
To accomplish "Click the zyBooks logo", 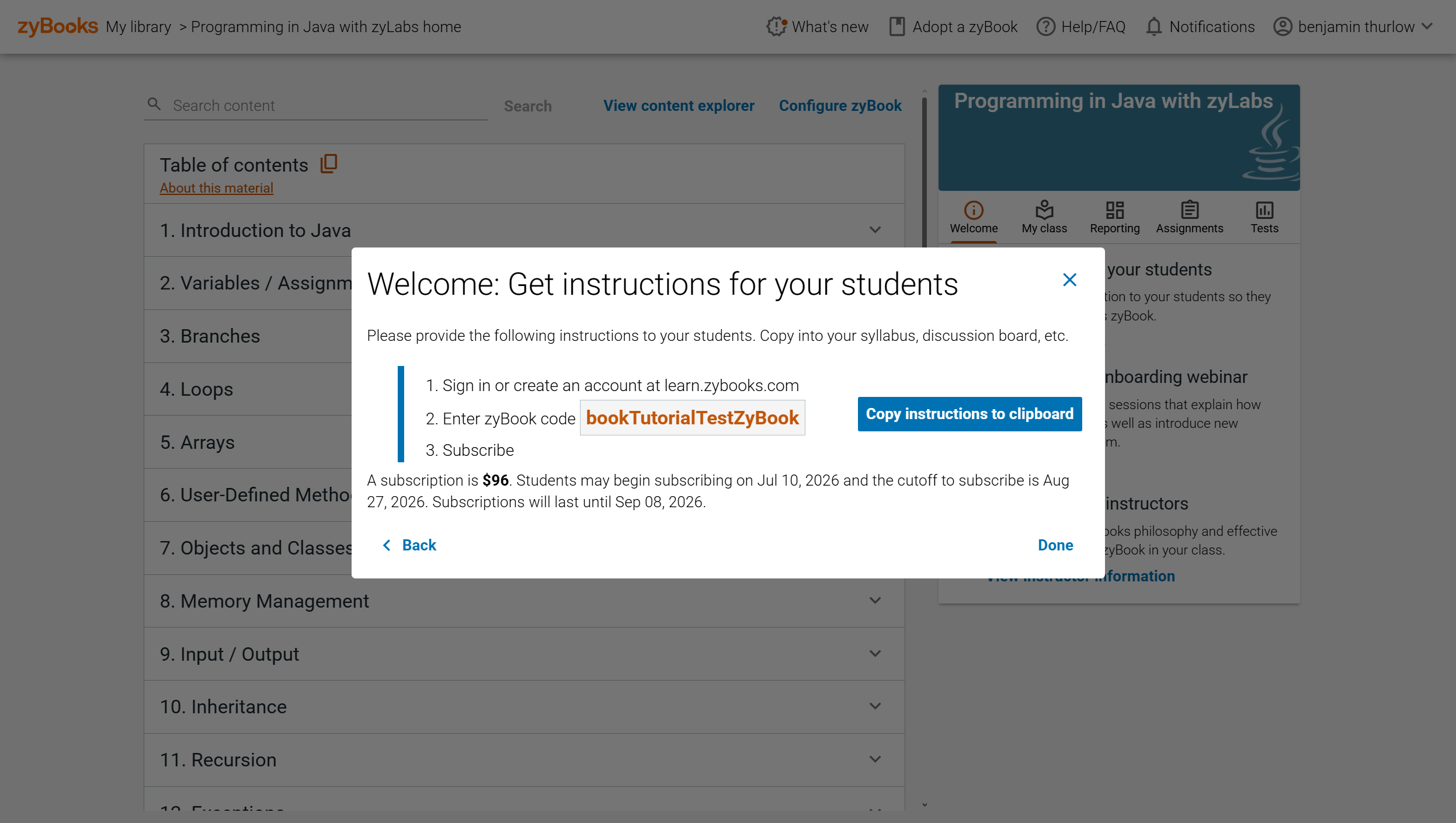I will pyautogui.click(x=57, y=26).
